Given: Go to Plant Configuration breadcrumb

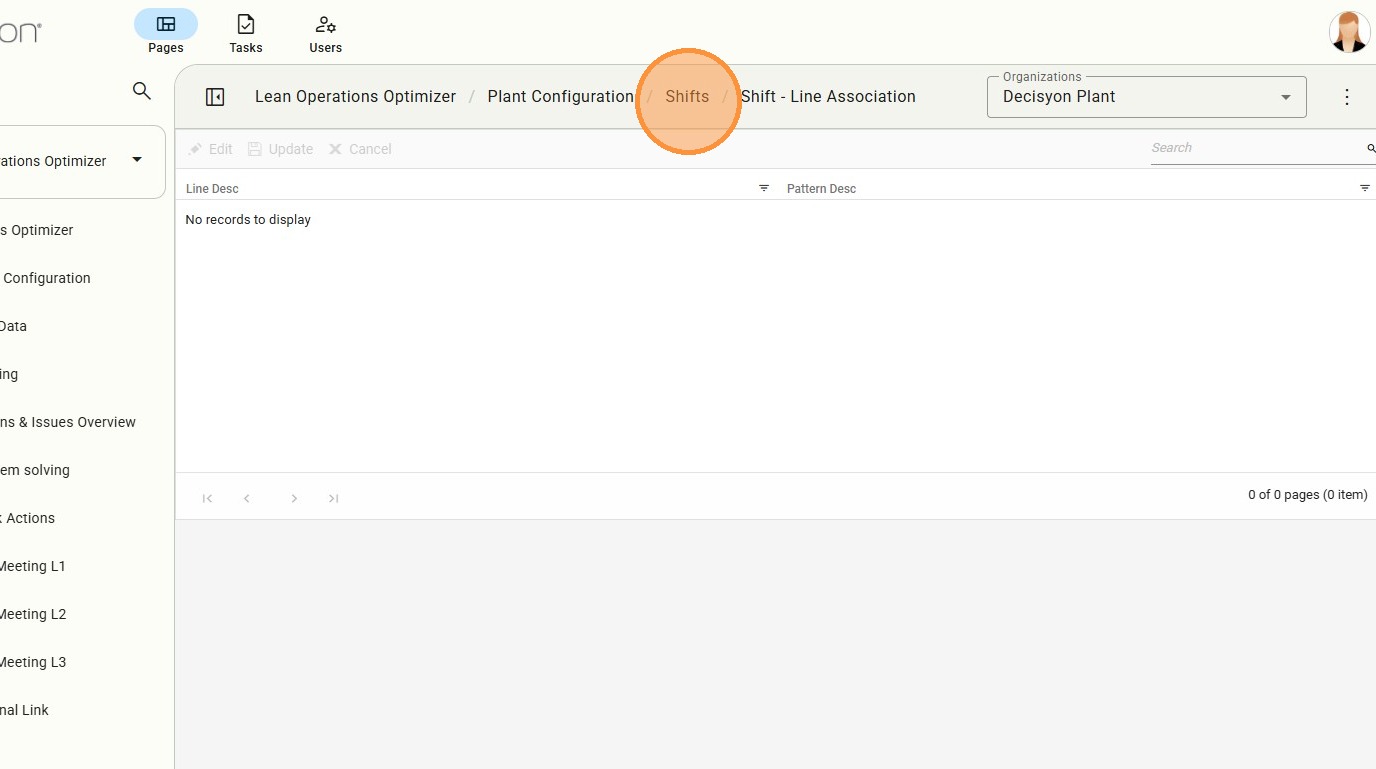Looking at the screenshot, I should coord(560,97).
